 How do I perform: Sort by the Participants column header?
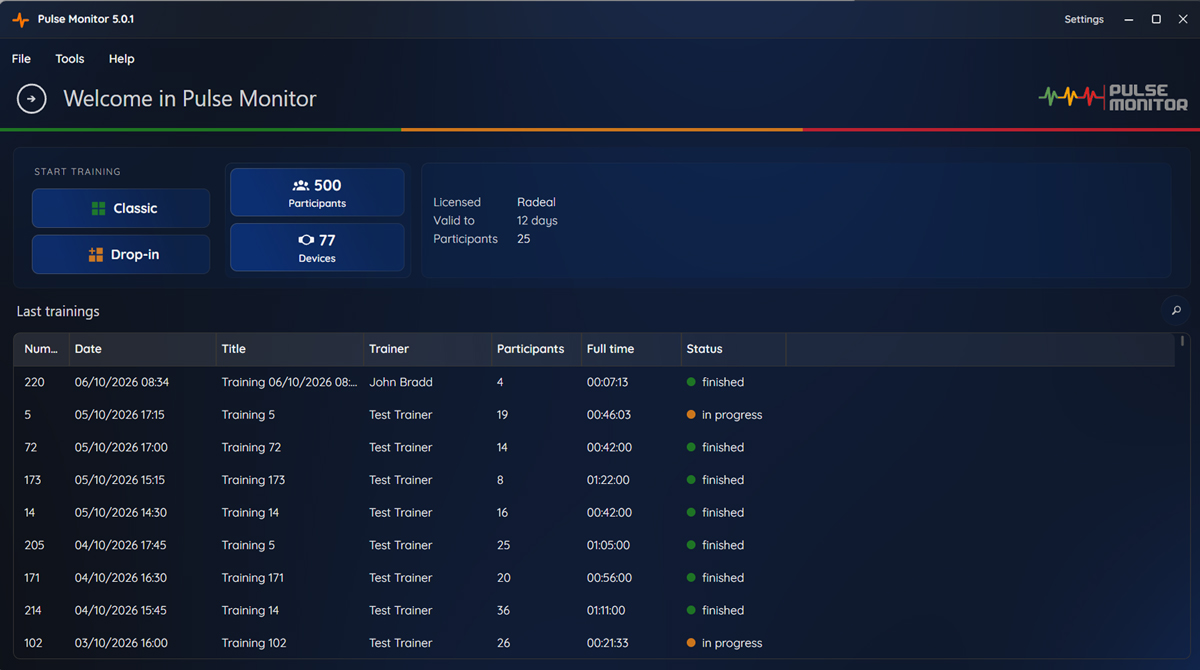click(536, 349)
